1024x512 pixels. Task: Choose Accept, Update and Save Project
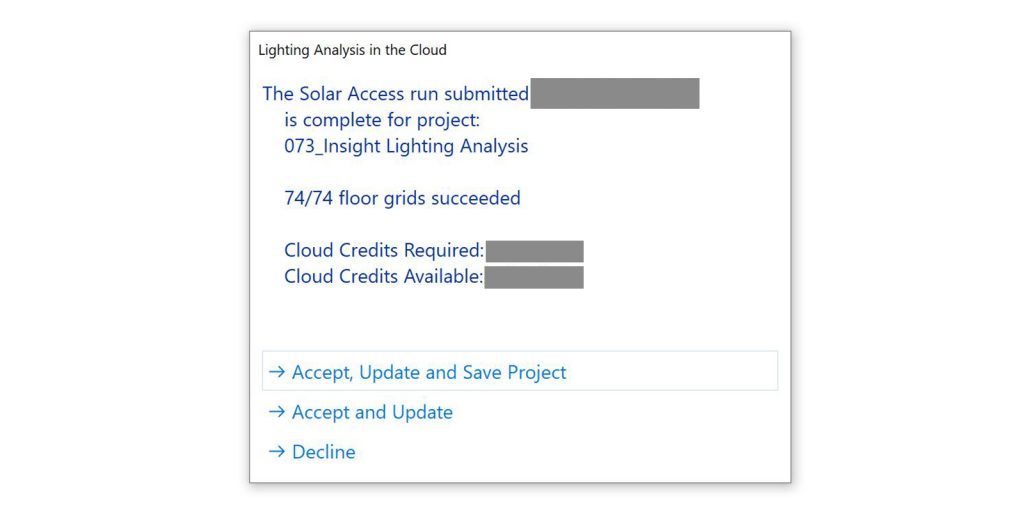click(429, 372)
